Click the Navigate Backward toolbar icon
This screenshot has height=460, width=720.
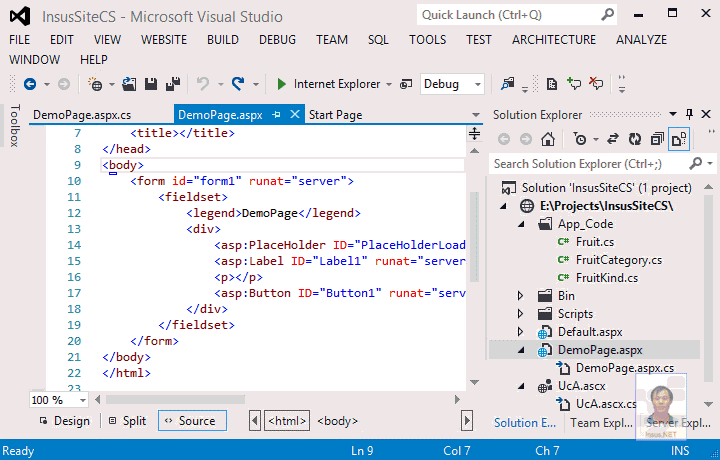click(x=30, y=84)
